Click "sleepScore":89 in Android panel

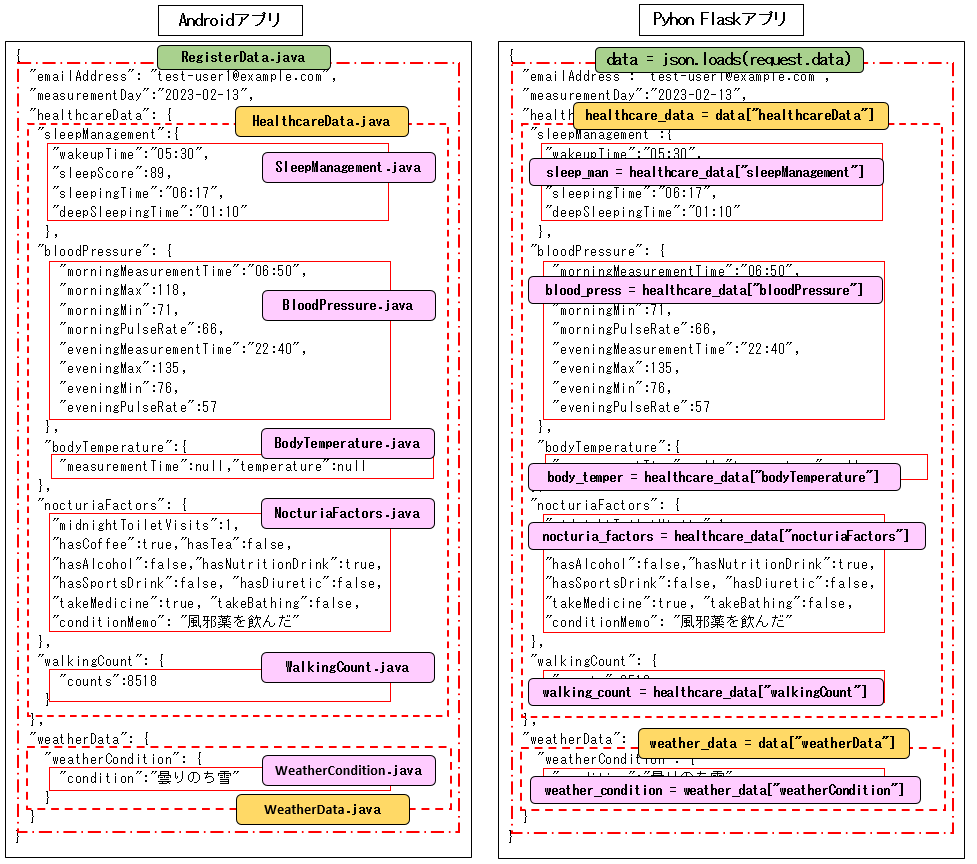pyautogui.click(x=112, y=173)
